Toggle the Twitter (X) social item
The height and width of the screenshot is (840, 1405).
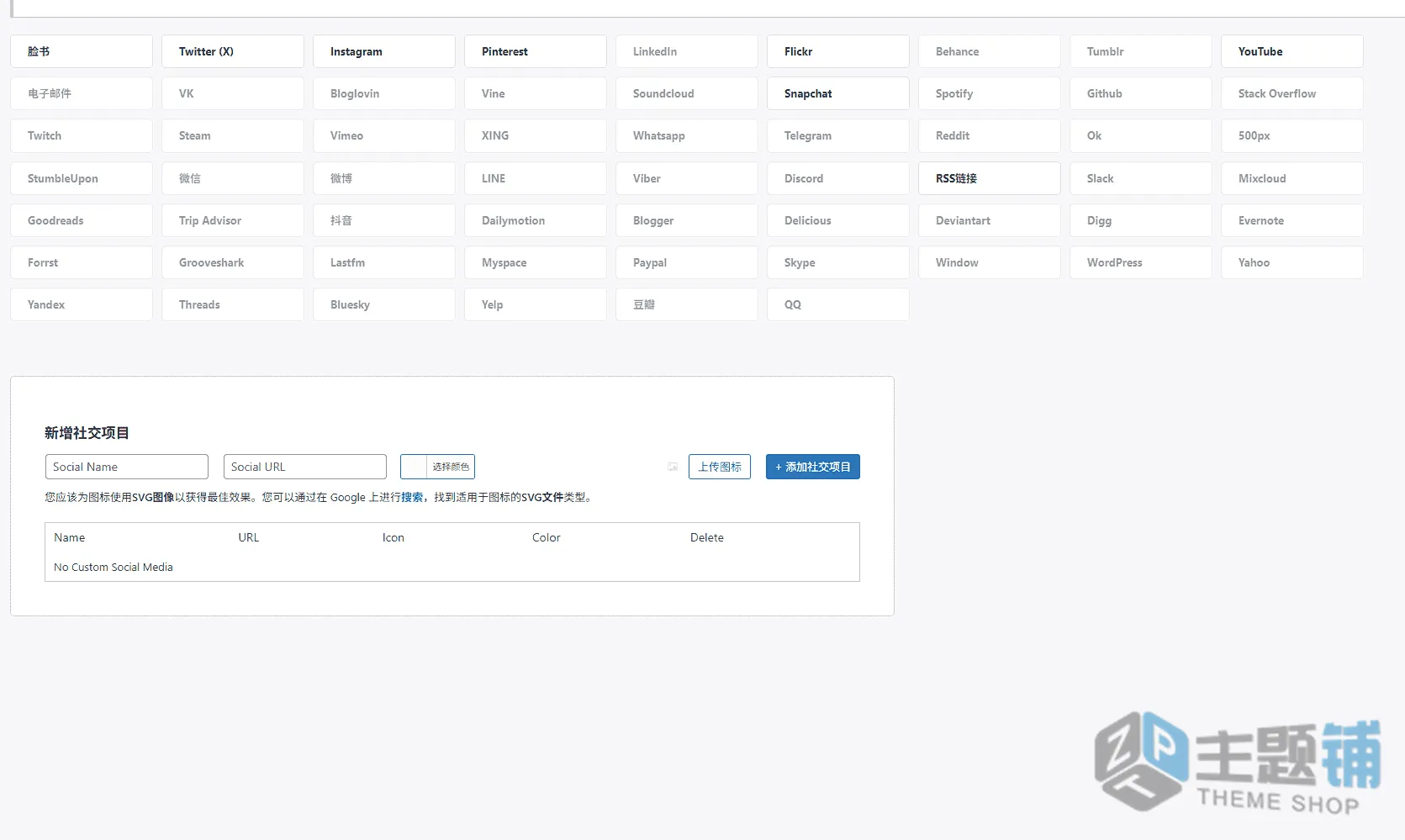(x=233, y=51)
